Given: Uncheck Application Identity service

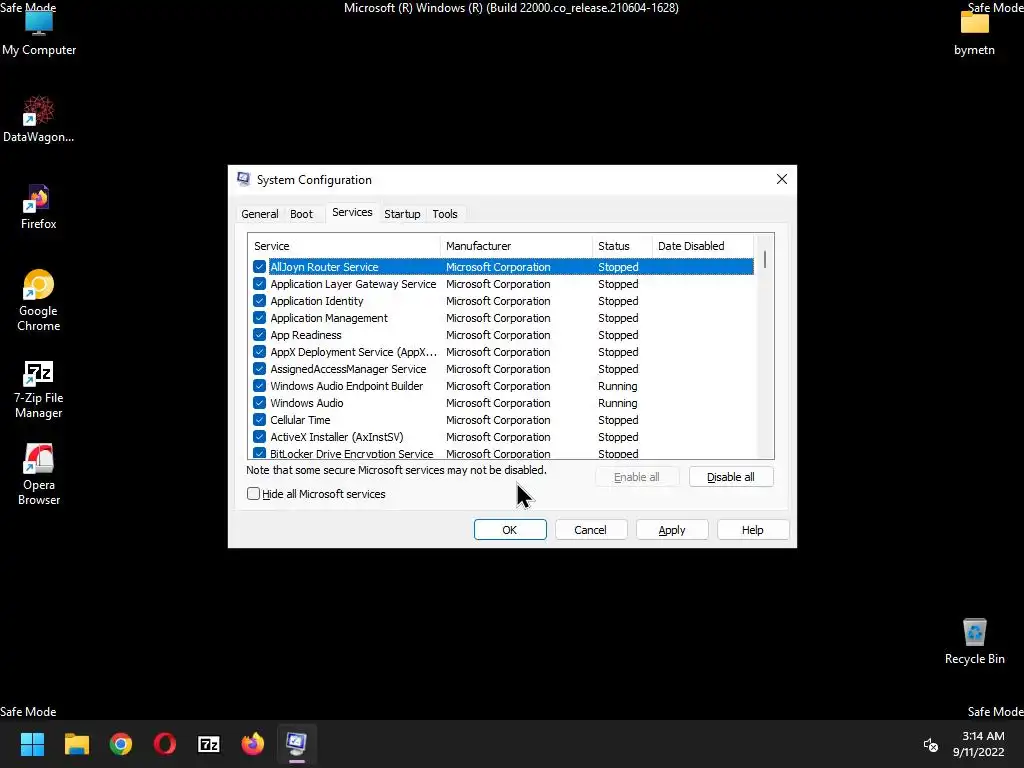Looking at the screenshot, I should pos(259,300).
